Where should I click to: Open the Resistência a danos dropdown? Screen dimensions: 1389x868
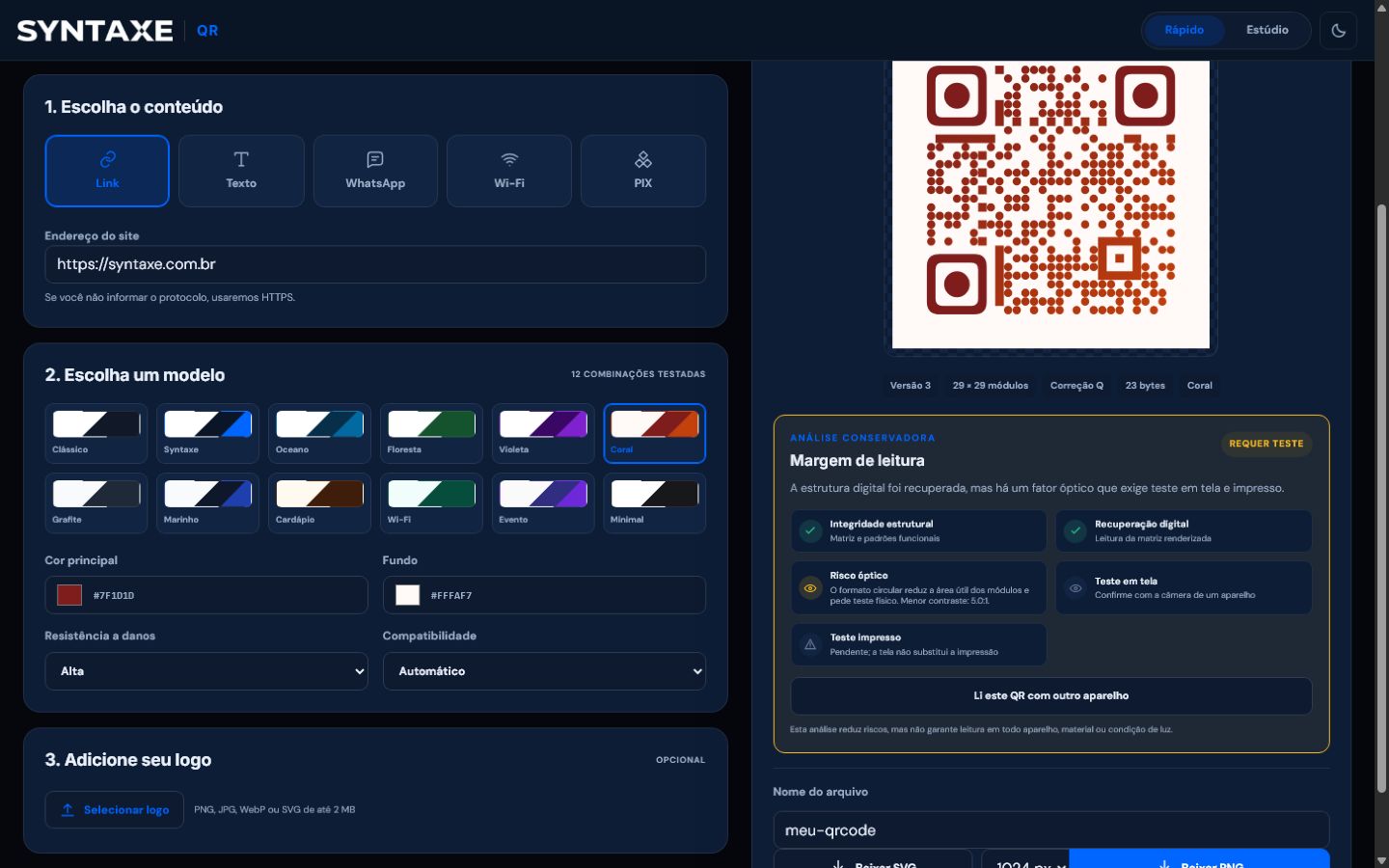coord(206,671)
